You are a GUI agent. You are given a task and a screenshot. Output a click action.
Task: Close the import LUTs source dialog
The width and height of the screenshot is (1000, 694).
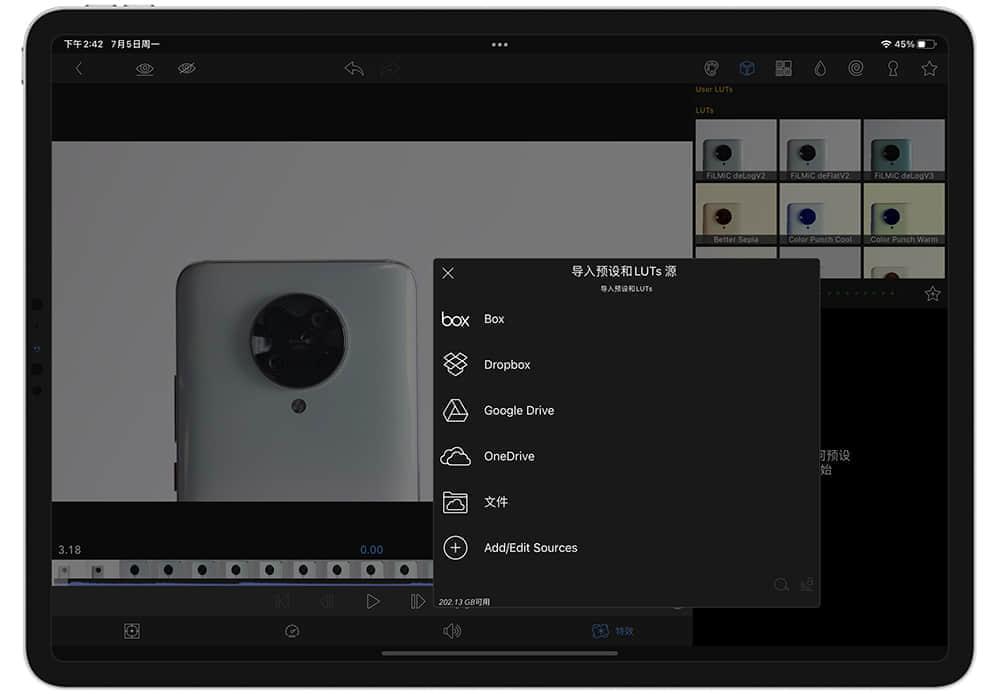448,273
